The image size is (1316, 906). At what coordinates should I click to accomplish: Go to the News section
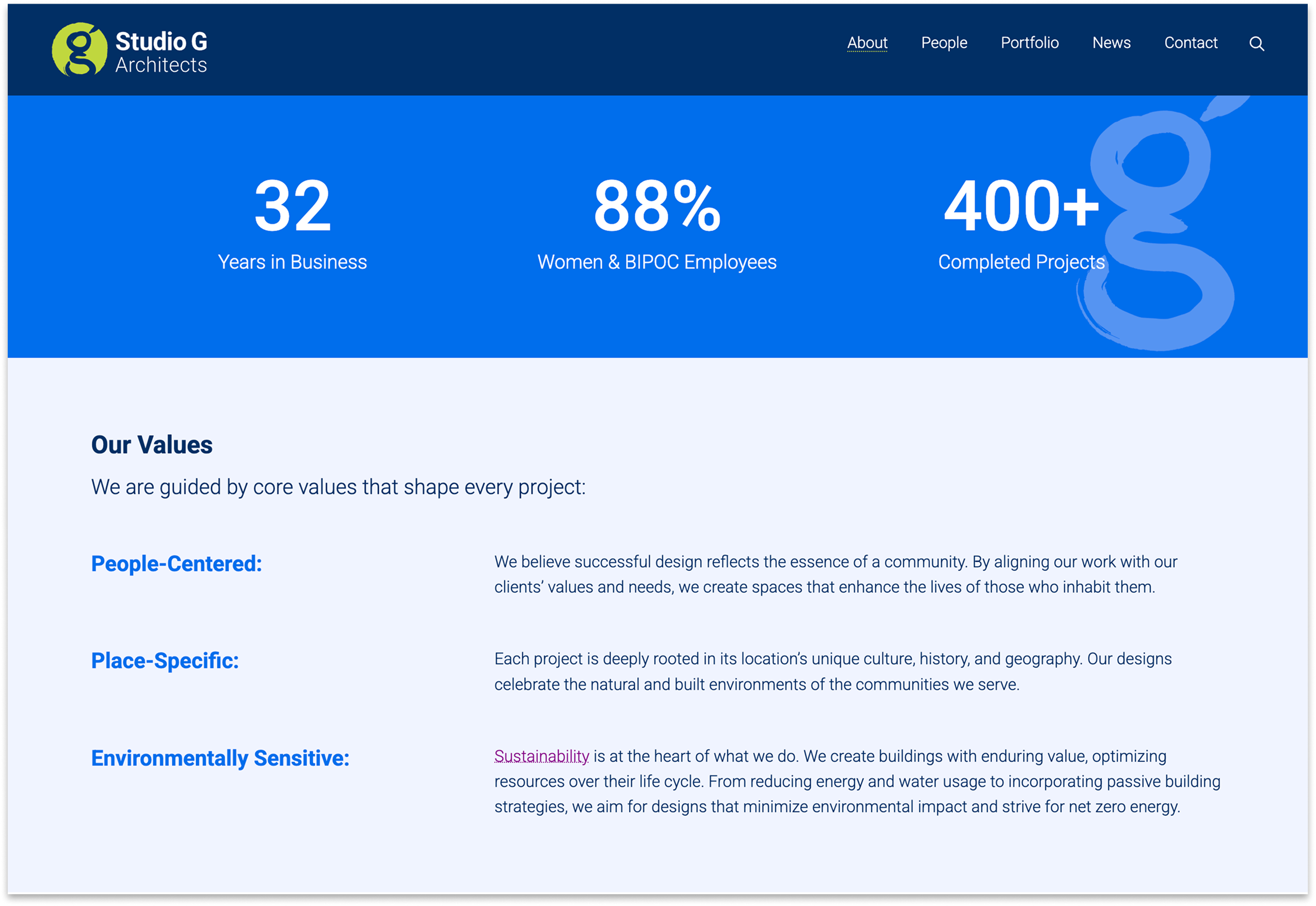click(1111, 42)
